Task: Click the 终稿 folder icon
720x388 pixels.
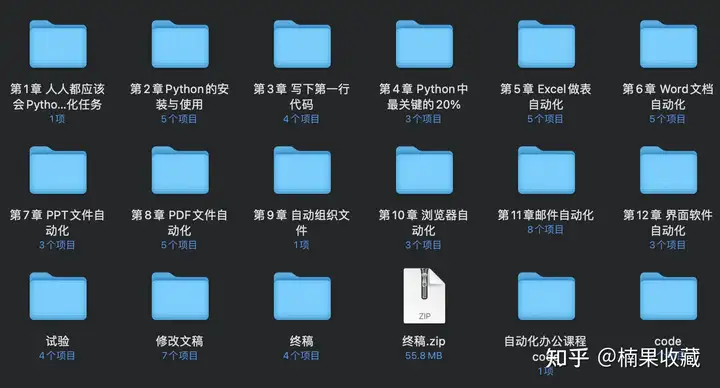Action: (x=302, y=296)
